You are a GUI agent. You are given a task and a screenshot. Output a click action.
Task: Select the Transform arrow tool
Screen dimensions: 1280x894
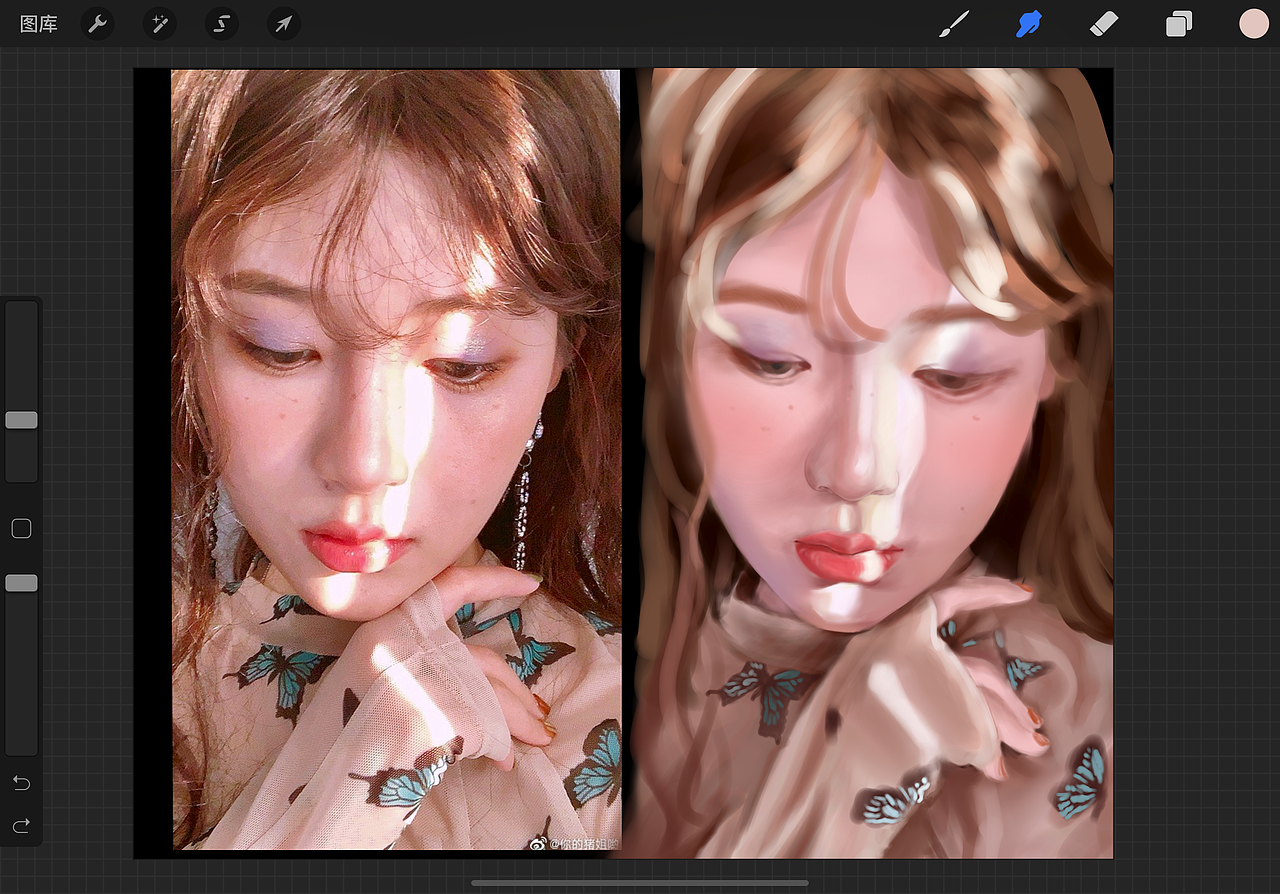coord(284,24)
